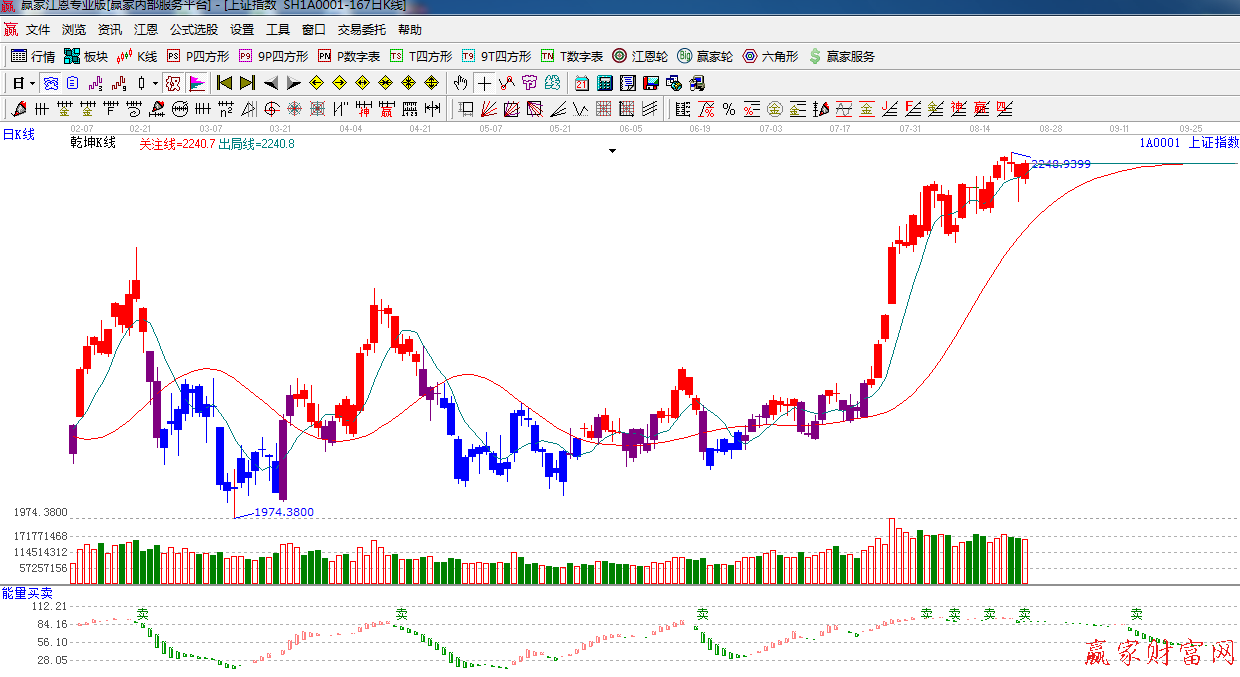Screen dimensions: 1240x677
Task: Open the 六角形 hexagon tool
Action: 770,56
